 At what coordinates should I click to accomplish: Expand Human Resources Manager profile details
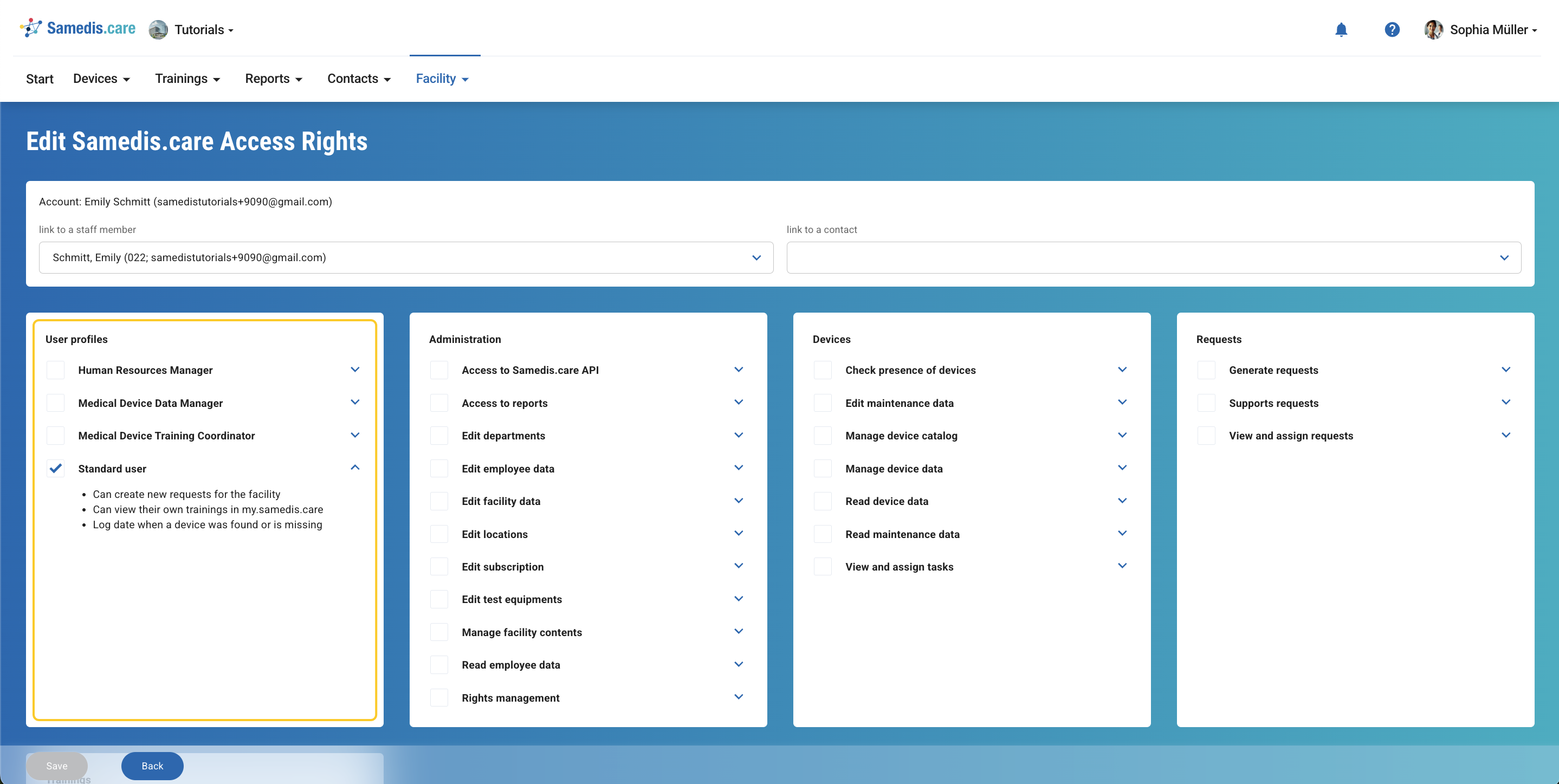[355, 370]
